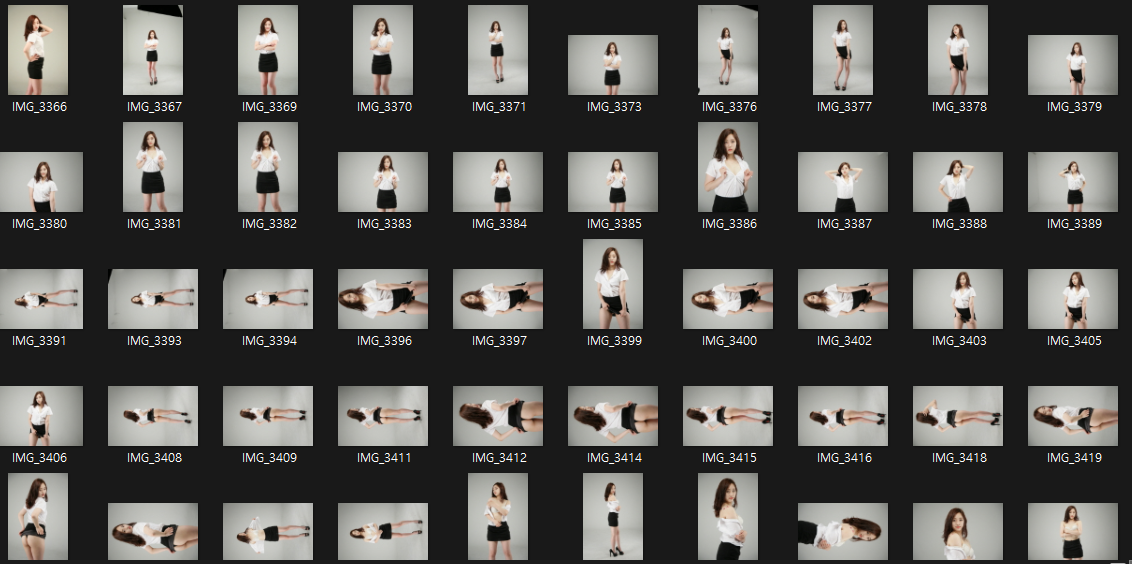Open the IMG_3367 image thumbnail
The width and height of the screenshot is (1132, 564).
153,50
